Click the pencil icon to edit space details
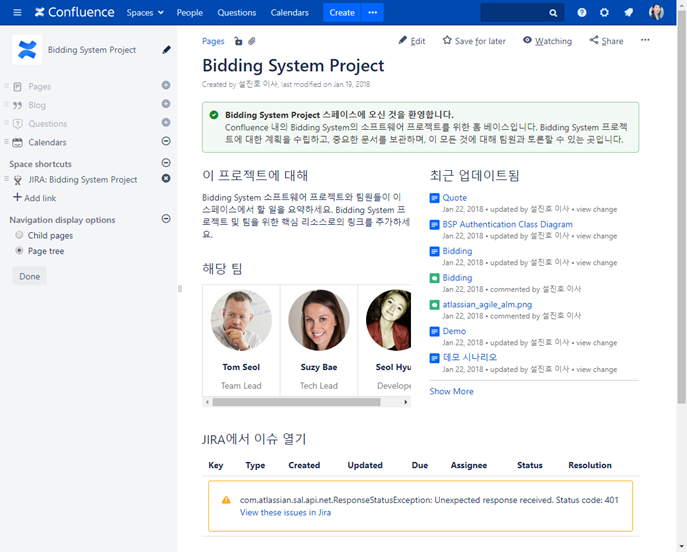The image size is (687, 552). tap(166, 50)
